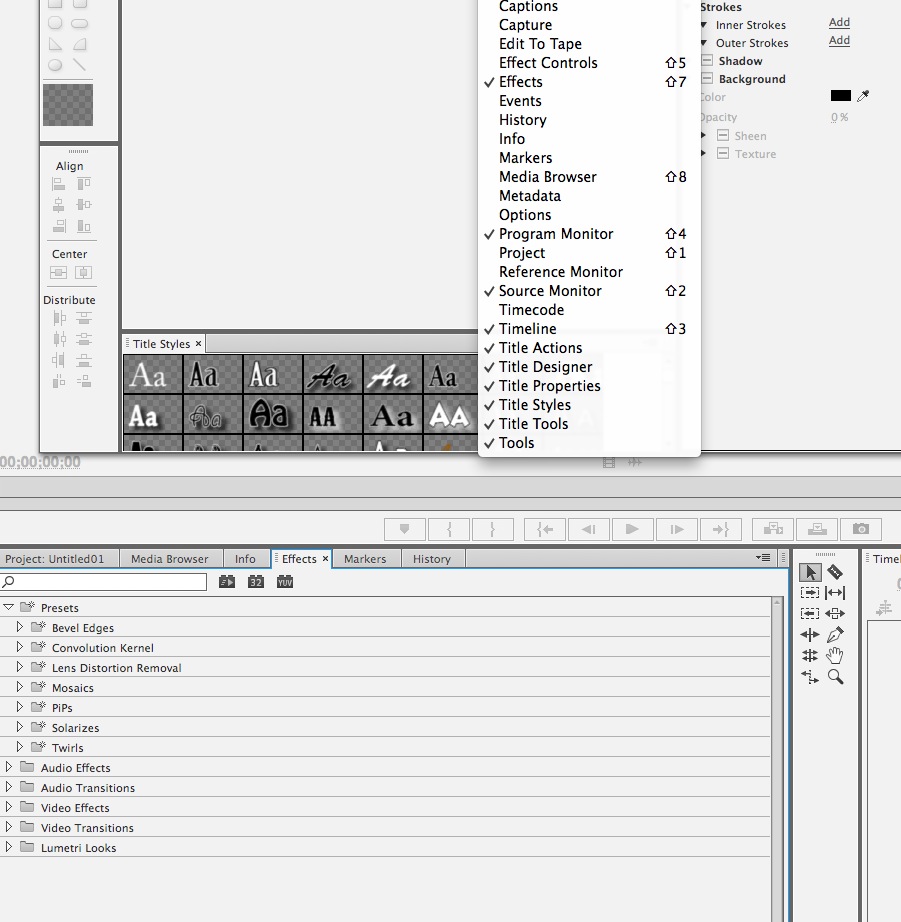The image size is (901, 922).
Task: Open Effects panel flyout menu
Action: 763,557
